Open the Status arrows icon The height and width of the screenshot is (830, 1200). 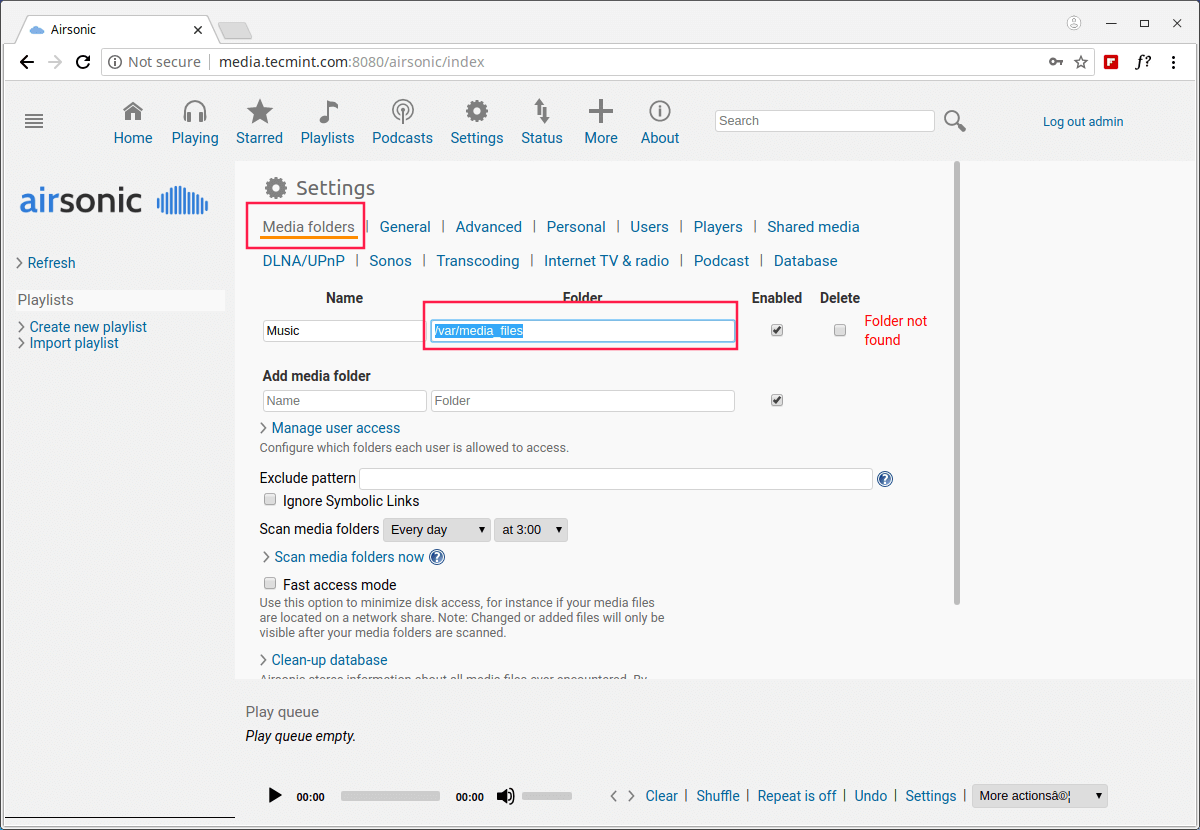pyautogui.click(x=541, y=111)
